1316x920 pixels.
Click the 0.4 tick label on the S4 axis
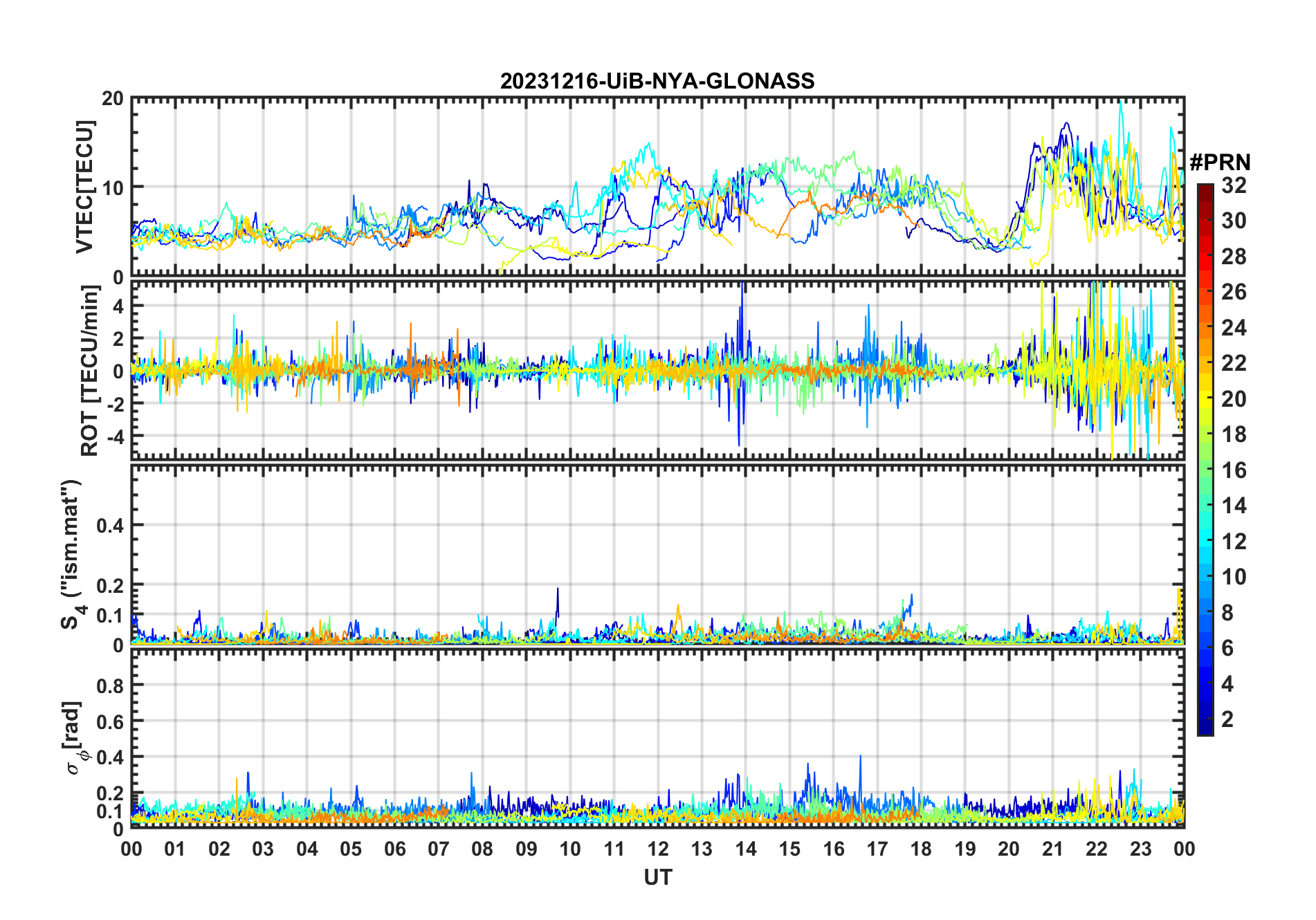[110, 526]
